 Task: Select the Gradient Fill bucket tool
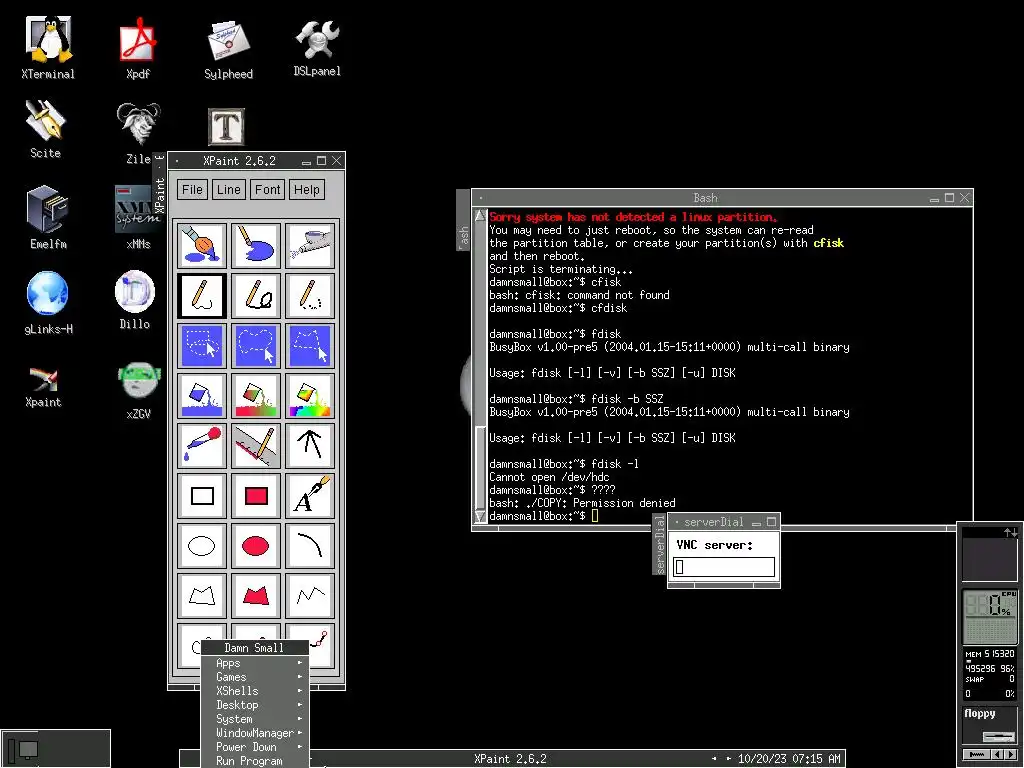click(255, 396)
